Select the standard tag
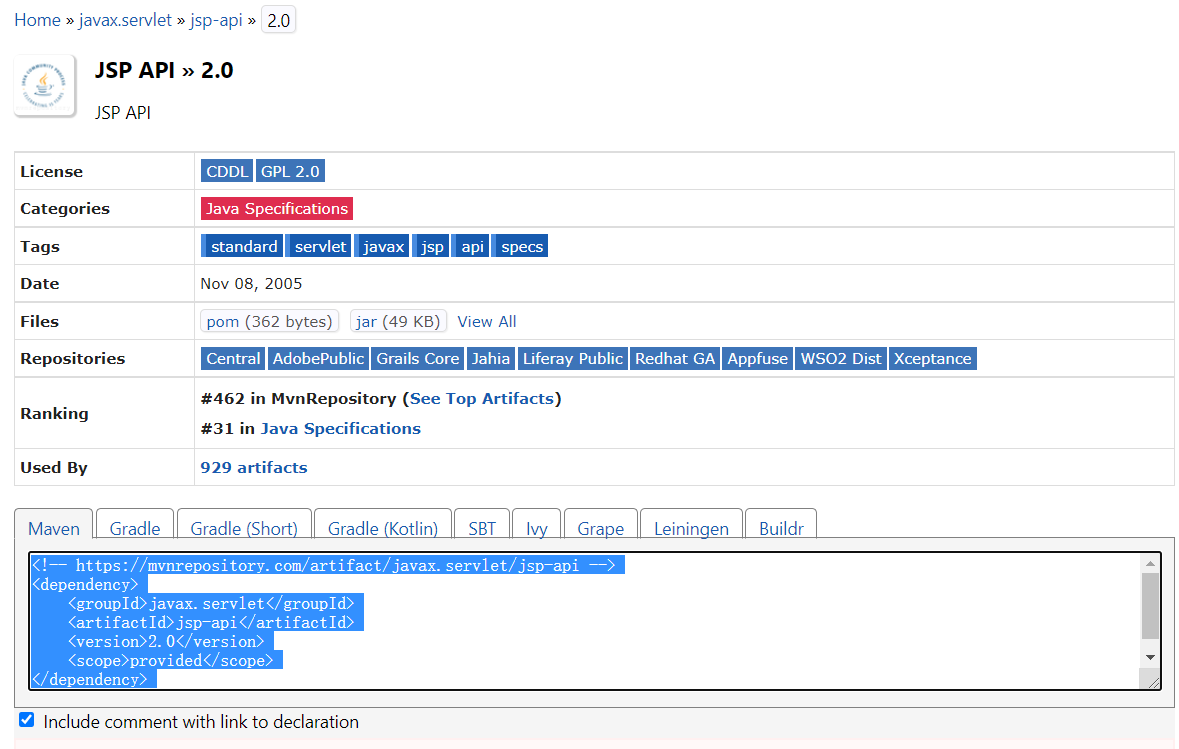The image size is (1179, 749). pyautogui.click(x=242, y=246)
